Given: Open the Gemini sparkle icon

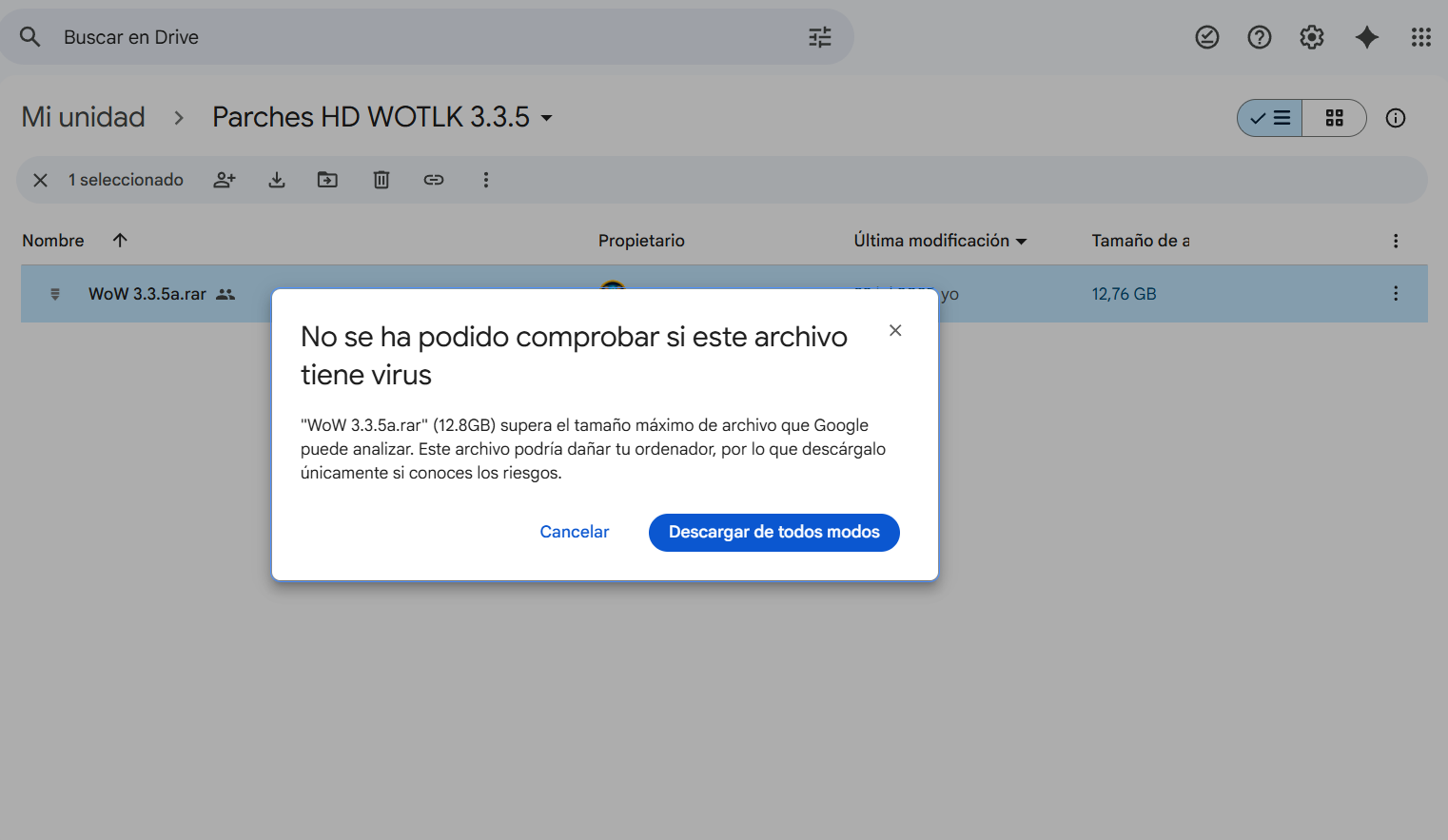Looking at the screenshot, I should (x=1366, y=36).
